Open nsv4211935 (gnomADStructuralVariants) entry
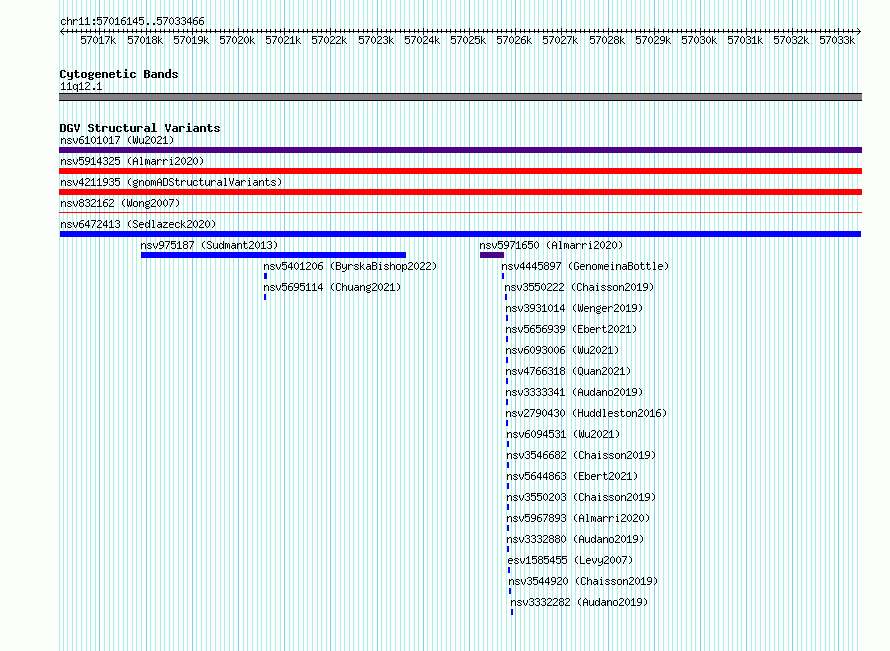This screenshot has height=651, width=890. pos(171,182)
